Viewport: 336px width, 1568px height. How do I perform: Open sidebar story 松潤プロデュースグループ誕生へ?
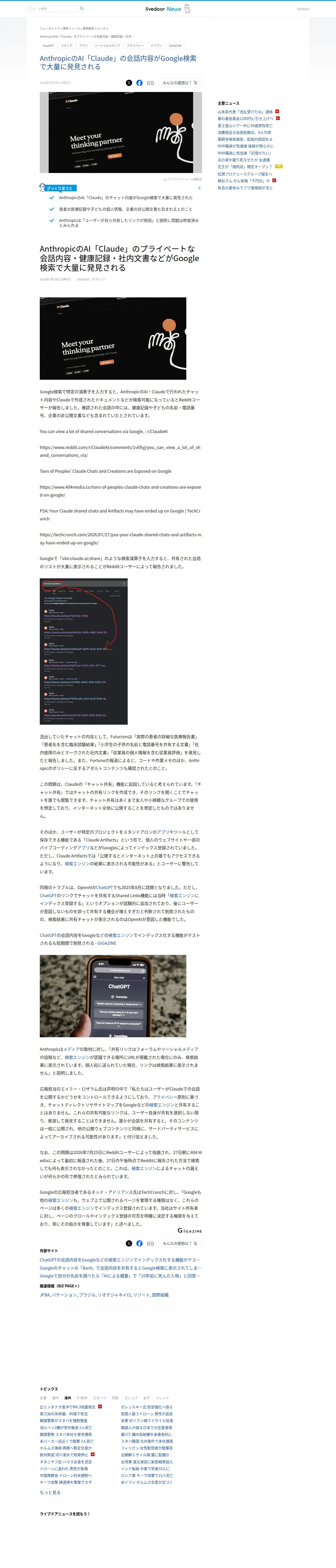tap(245, 174)
